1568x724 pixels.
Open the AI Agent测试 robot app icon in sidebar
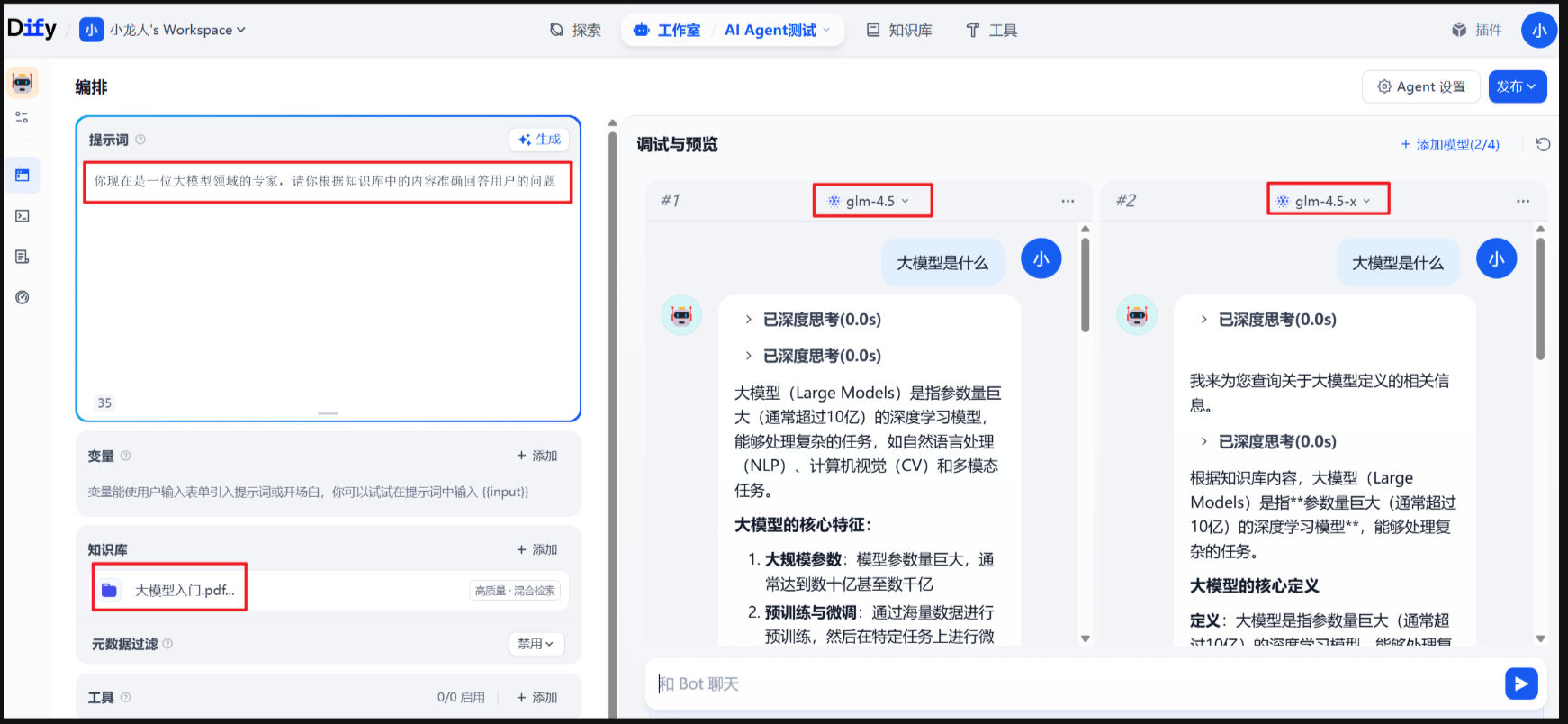[23, 84]
